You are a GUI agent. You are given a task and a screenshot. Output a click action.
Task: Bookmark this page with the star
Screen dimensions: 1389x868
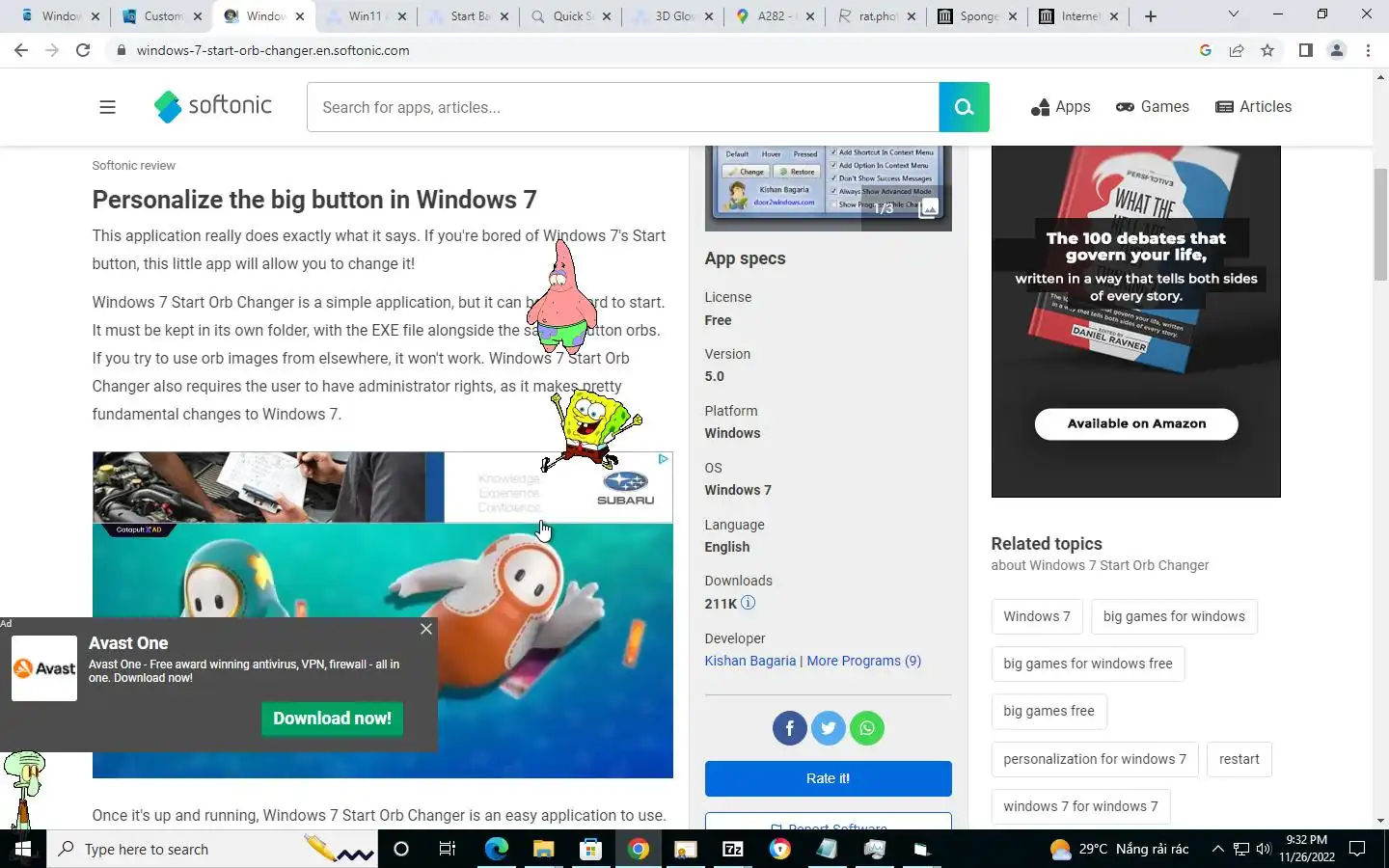point(1267,50)
